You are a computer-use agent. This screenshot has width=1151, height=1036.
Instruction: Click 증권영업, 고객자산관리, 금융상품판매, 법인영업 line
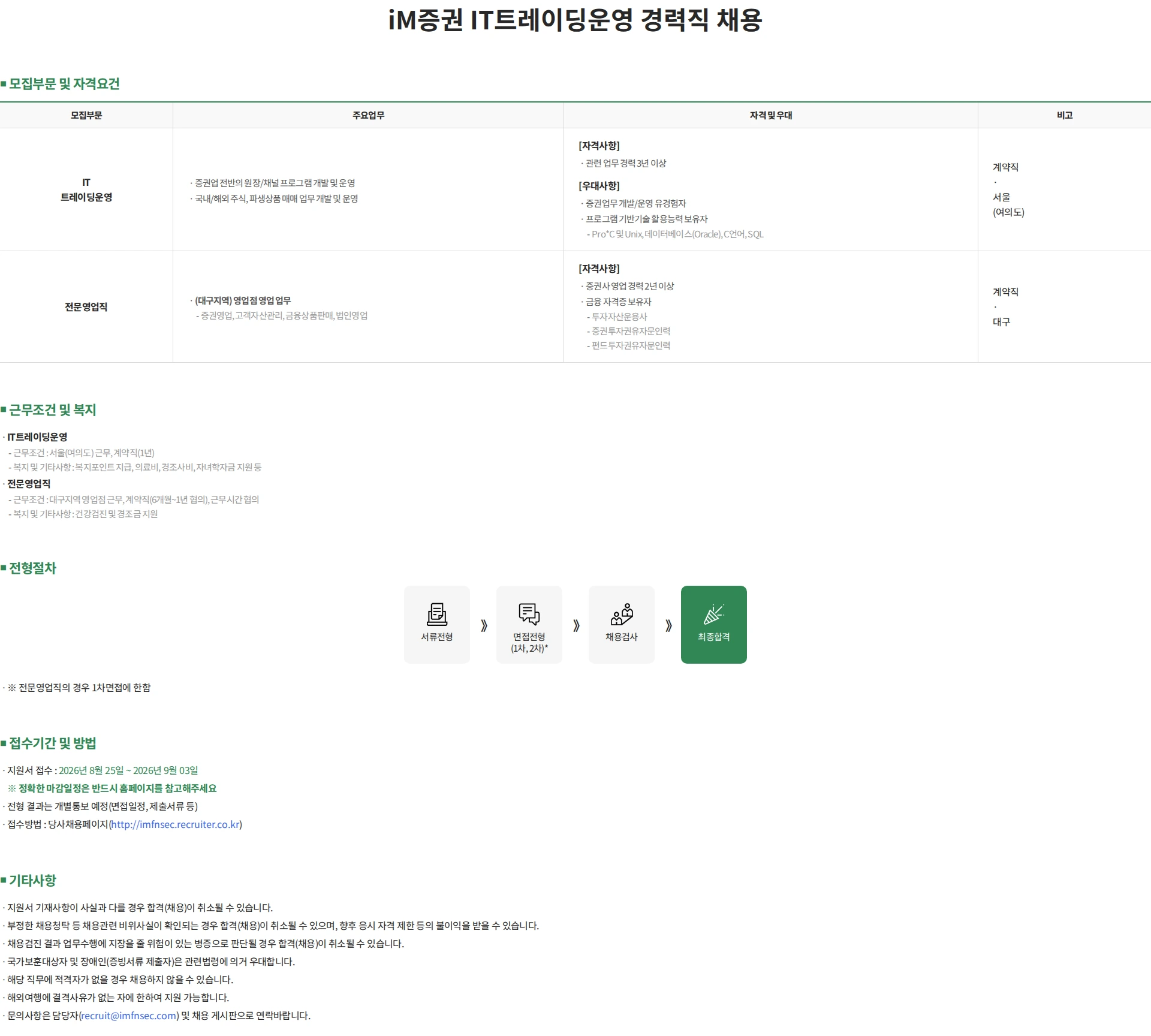click(284, 315)
